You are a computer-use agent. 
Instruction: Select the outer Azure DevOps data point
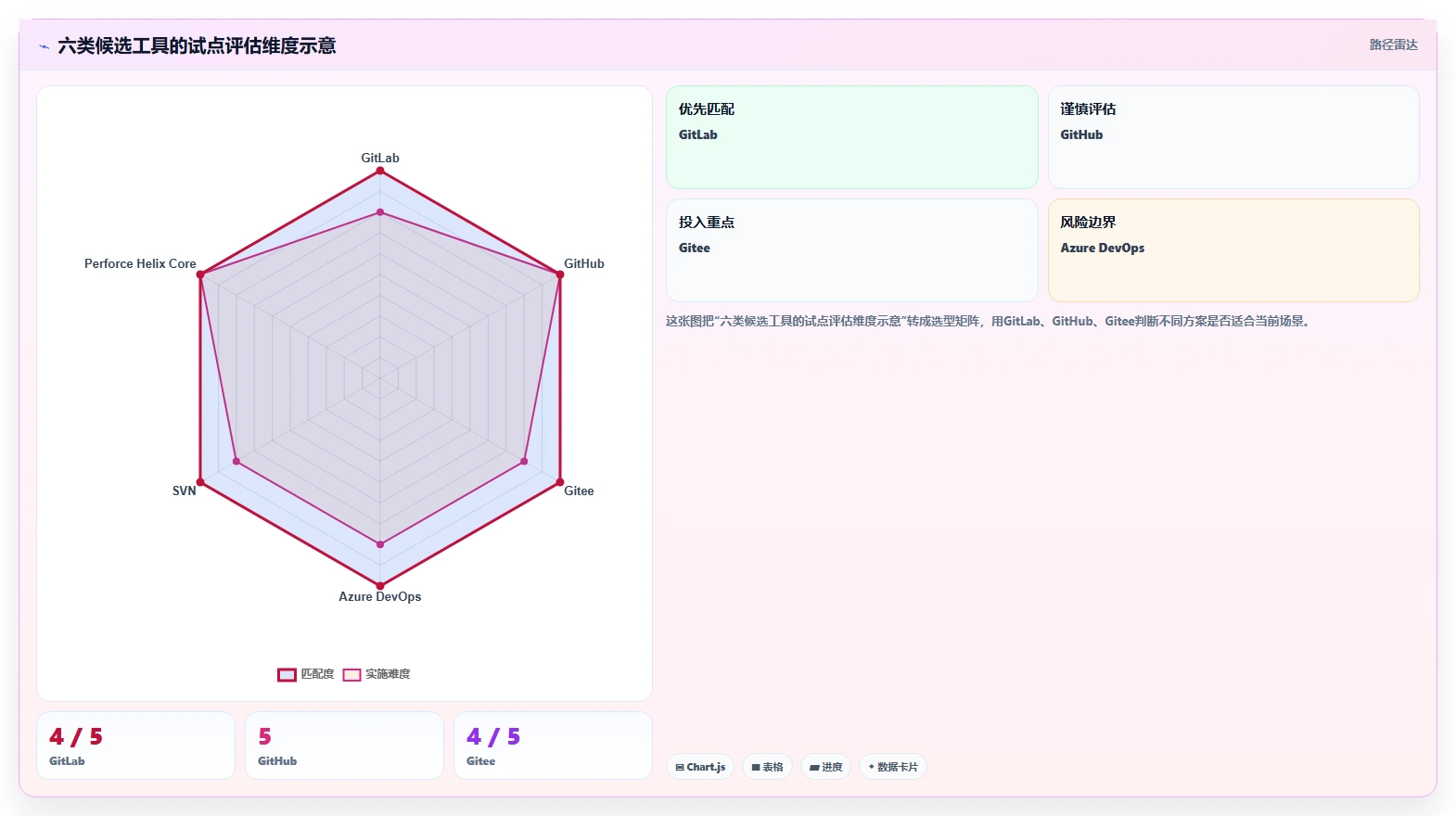(x=380, y=586)
